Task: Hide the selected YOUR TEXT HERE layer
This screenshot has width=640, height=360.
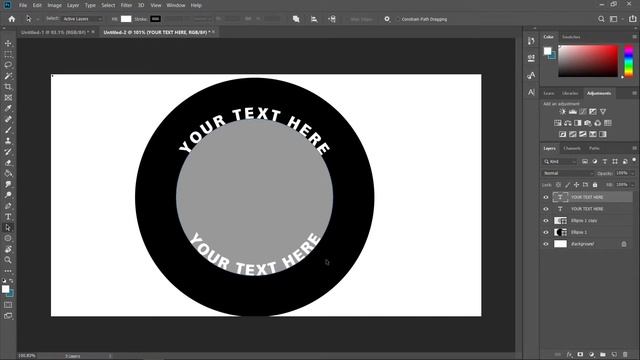Action: point(546,197)
